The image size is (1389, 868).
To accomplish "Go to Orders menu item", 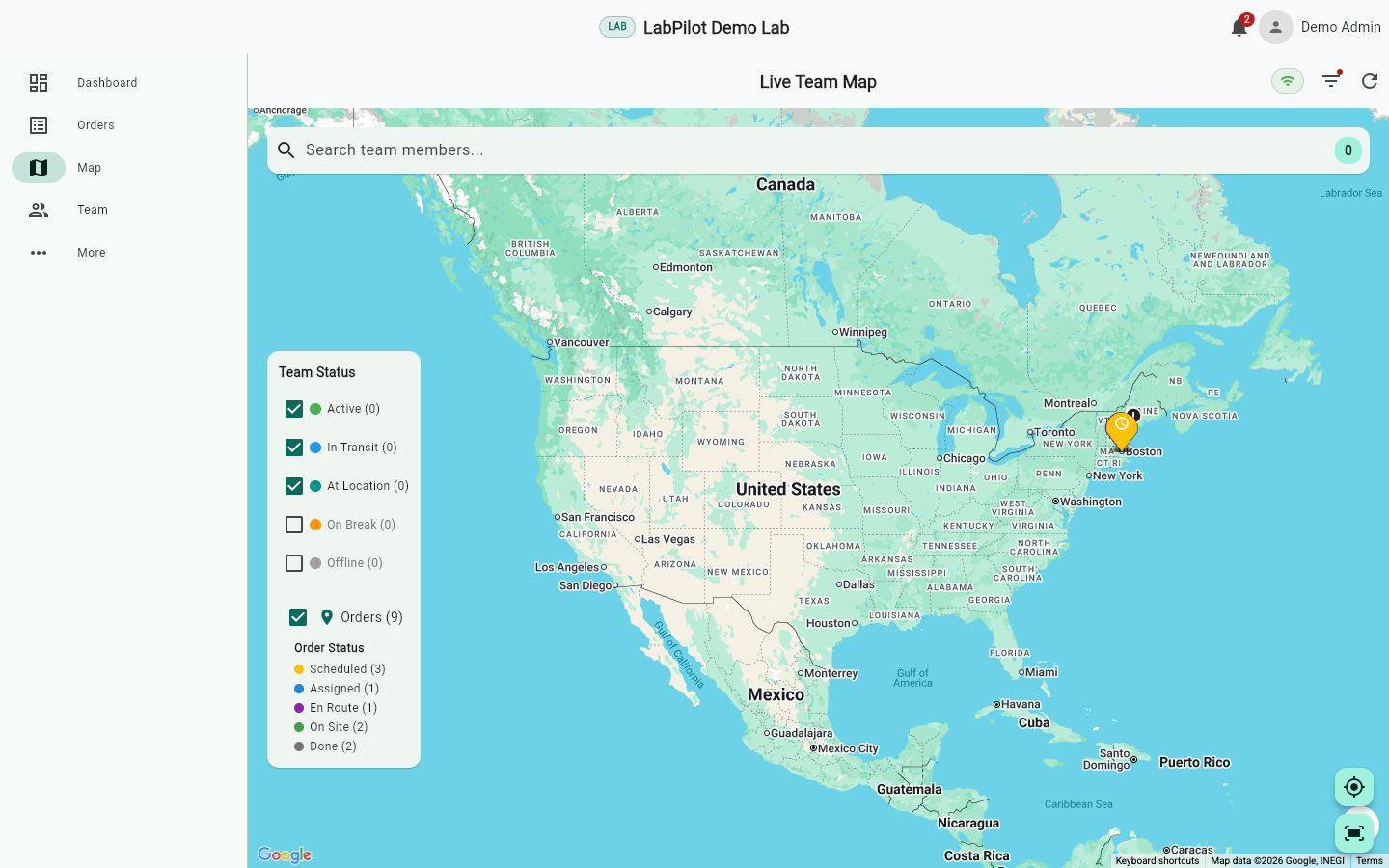I will [123, 125].
